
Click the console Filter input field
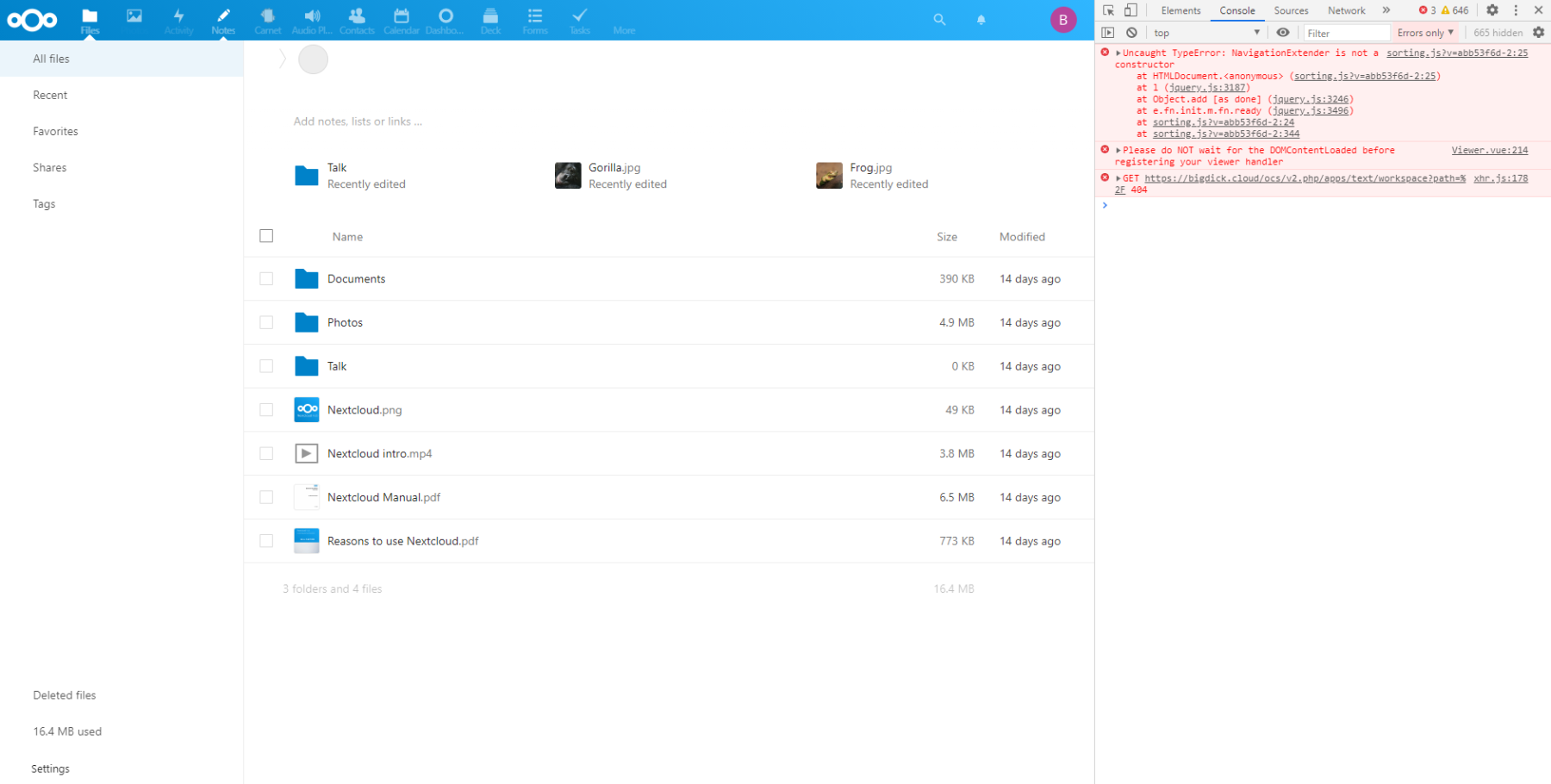coord(1346,33)
